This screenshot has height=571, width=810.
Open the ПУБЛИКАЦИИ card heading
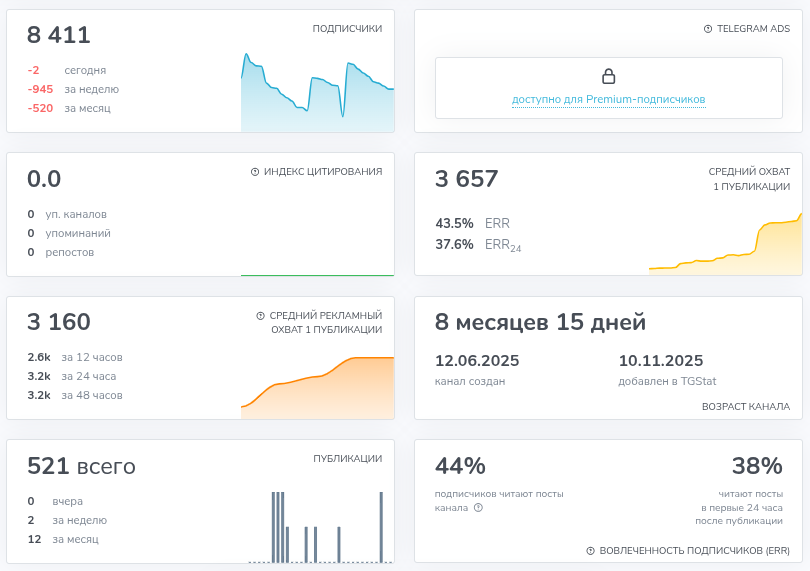coord(347,458)
